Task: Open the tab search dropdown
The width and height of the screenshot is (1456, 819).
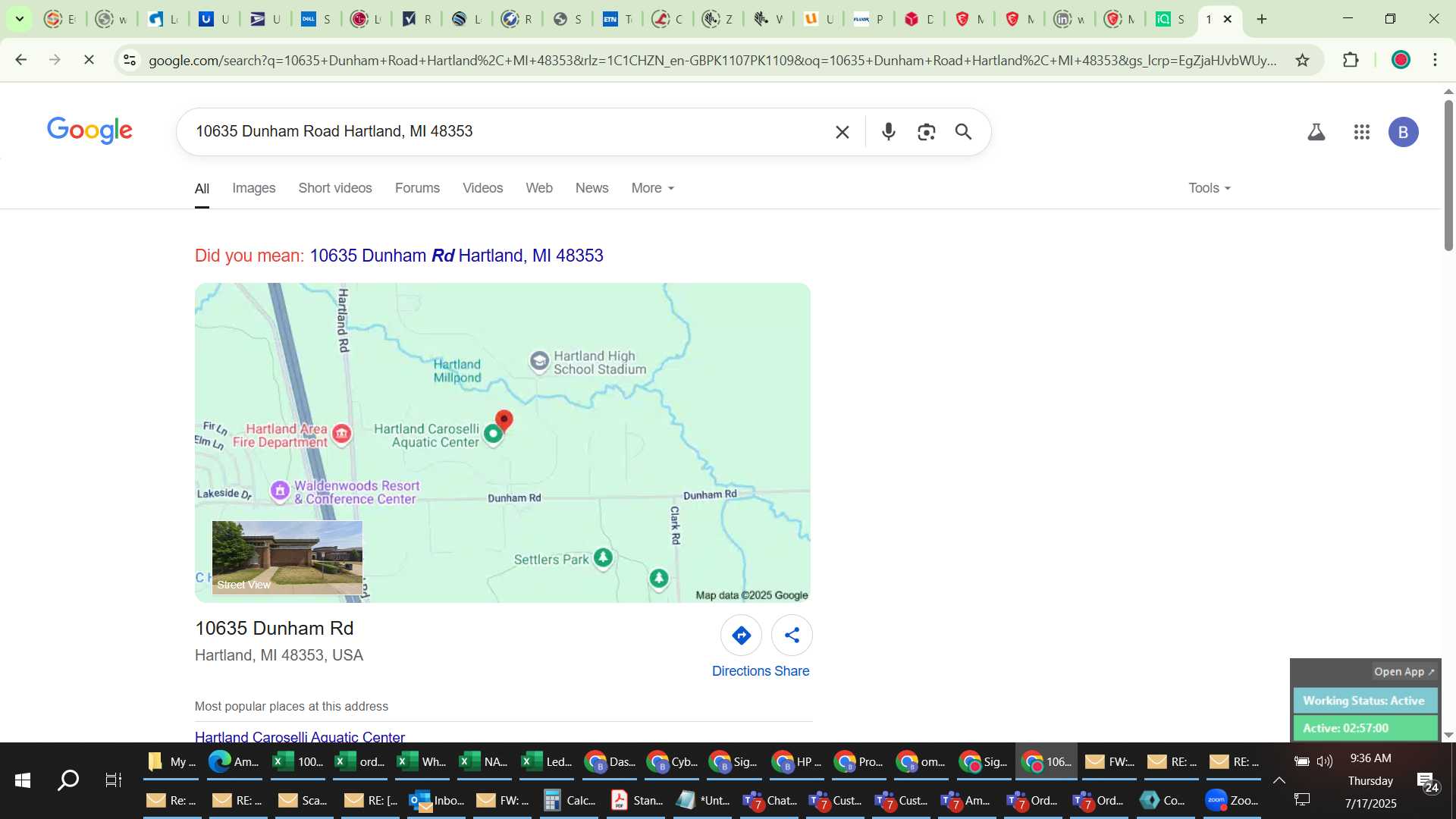Action: point(19,19)
